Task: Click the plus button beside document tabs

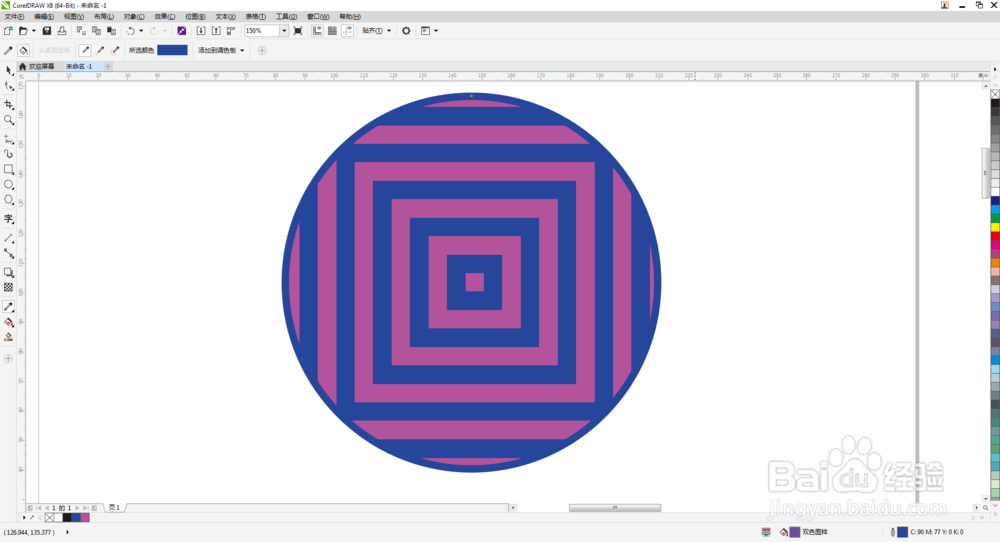Action: (108, 66)
